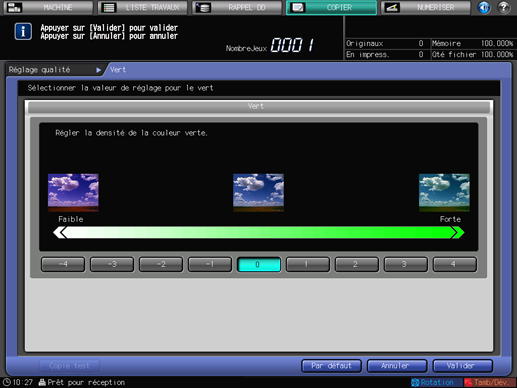The image size is (517, 388).
Task: Go back to Réglage qualité breadcrumb
Action: point(39,70)
